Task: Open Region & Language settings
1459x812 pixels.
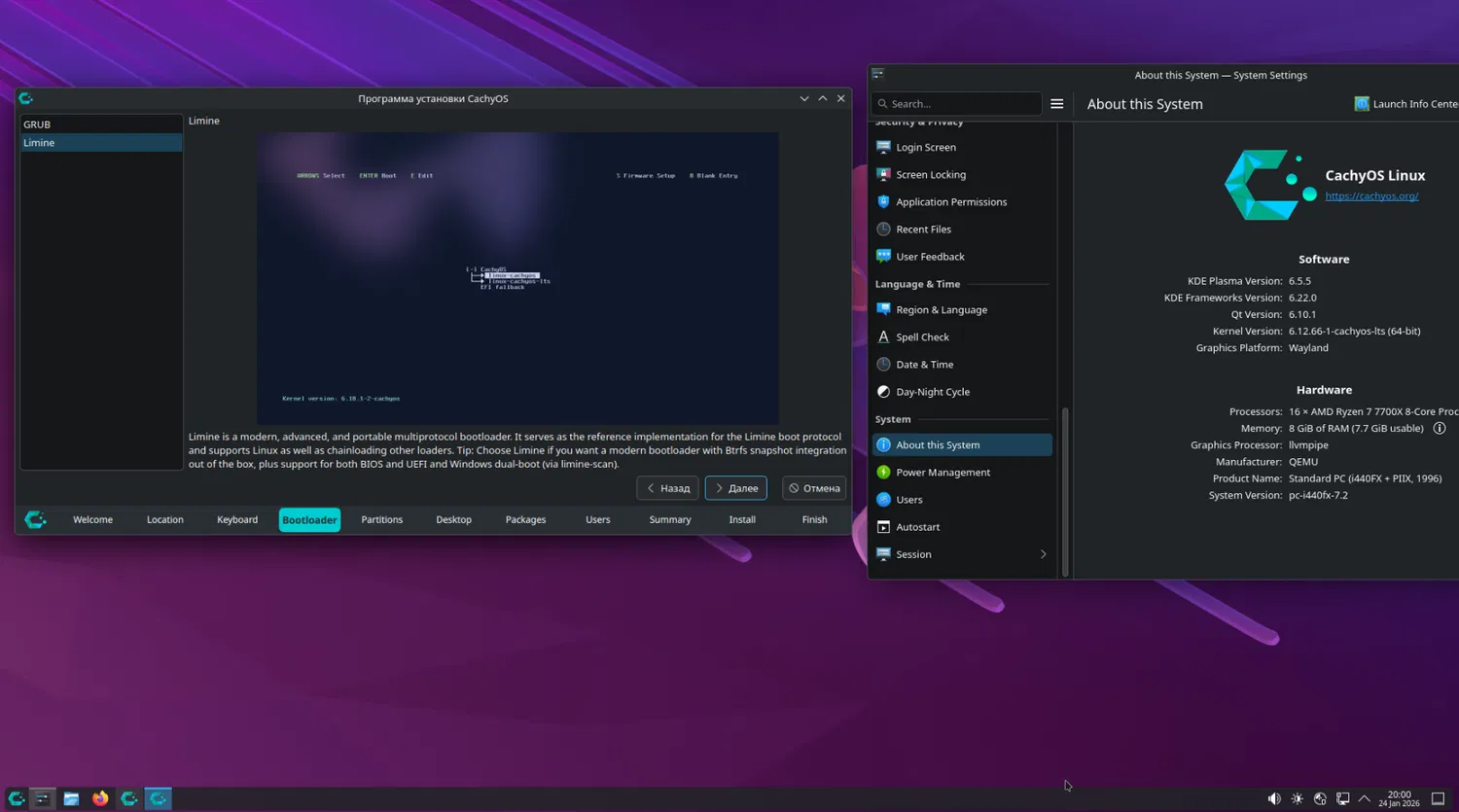Action: coord(963,310)
